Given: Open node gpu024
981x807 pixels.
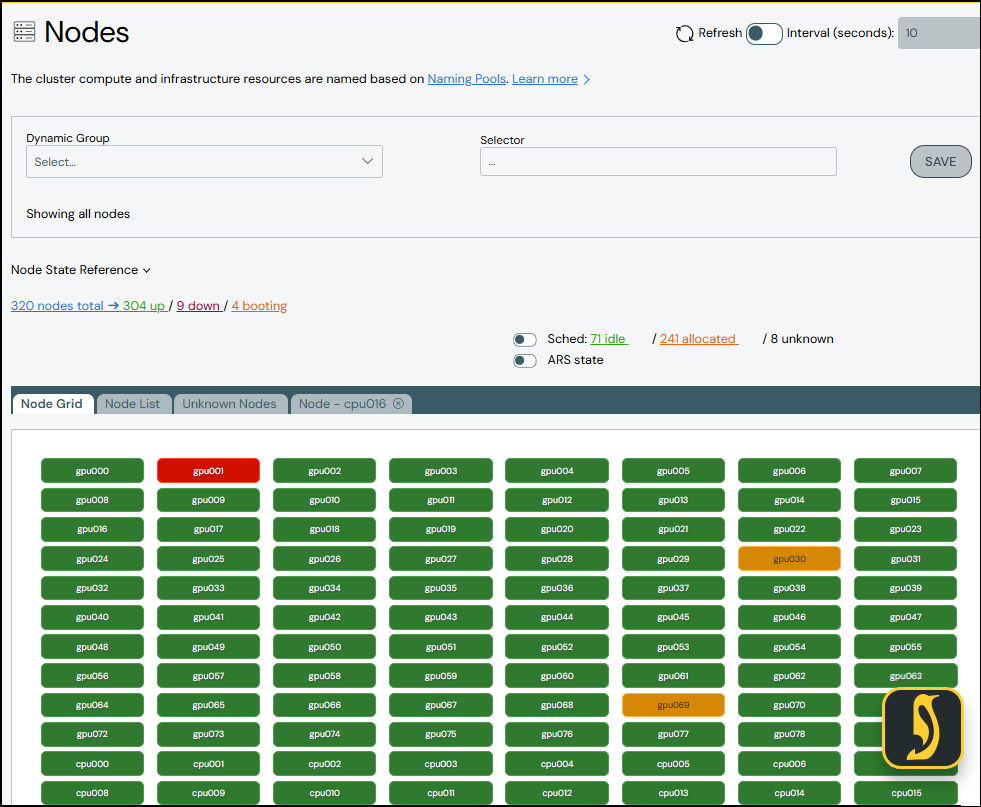Looking at the screenshot, I should [93, 559].
